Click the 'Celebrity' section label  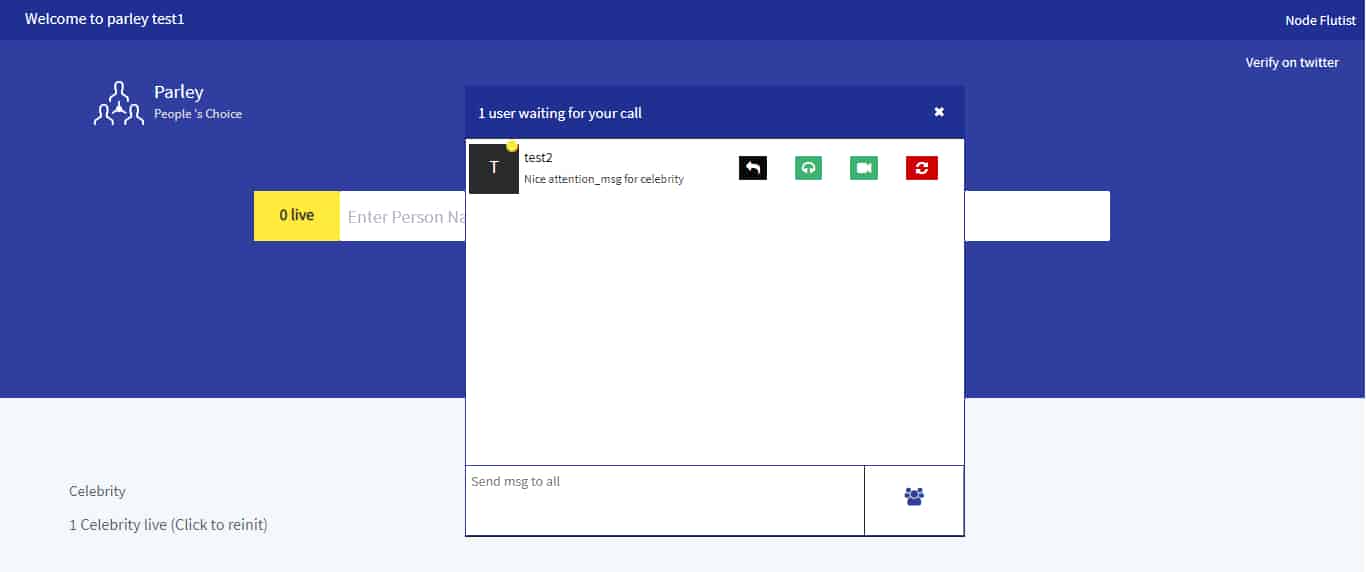coord(97,491)
